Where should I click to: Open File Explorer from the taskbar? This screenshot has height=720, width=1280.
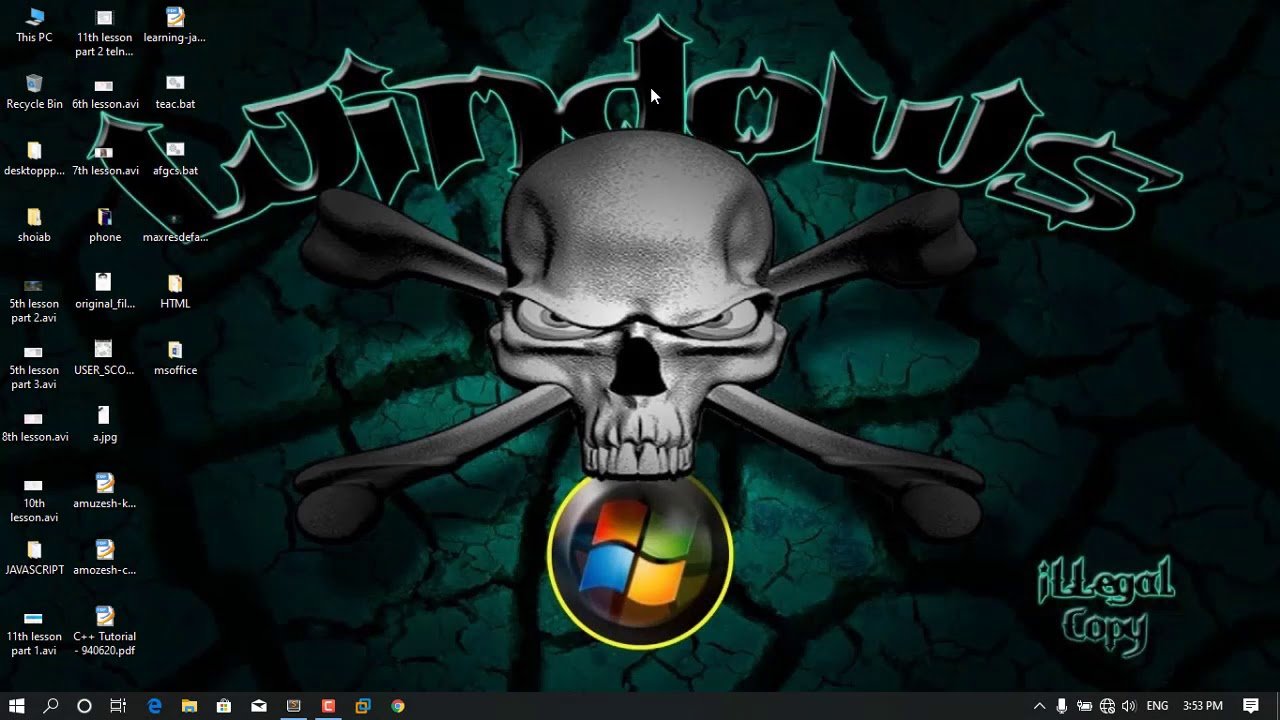click(190, 706)
